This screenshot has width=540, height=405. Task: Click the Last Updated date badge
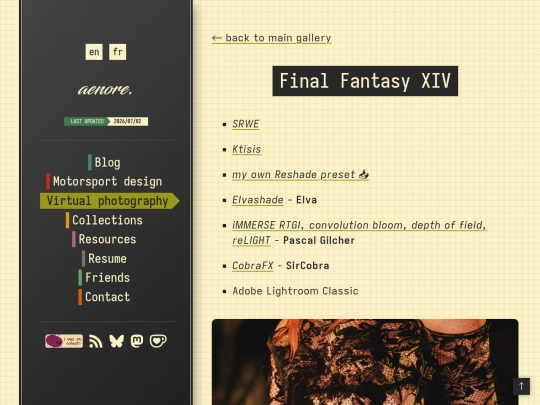[106, 121]
